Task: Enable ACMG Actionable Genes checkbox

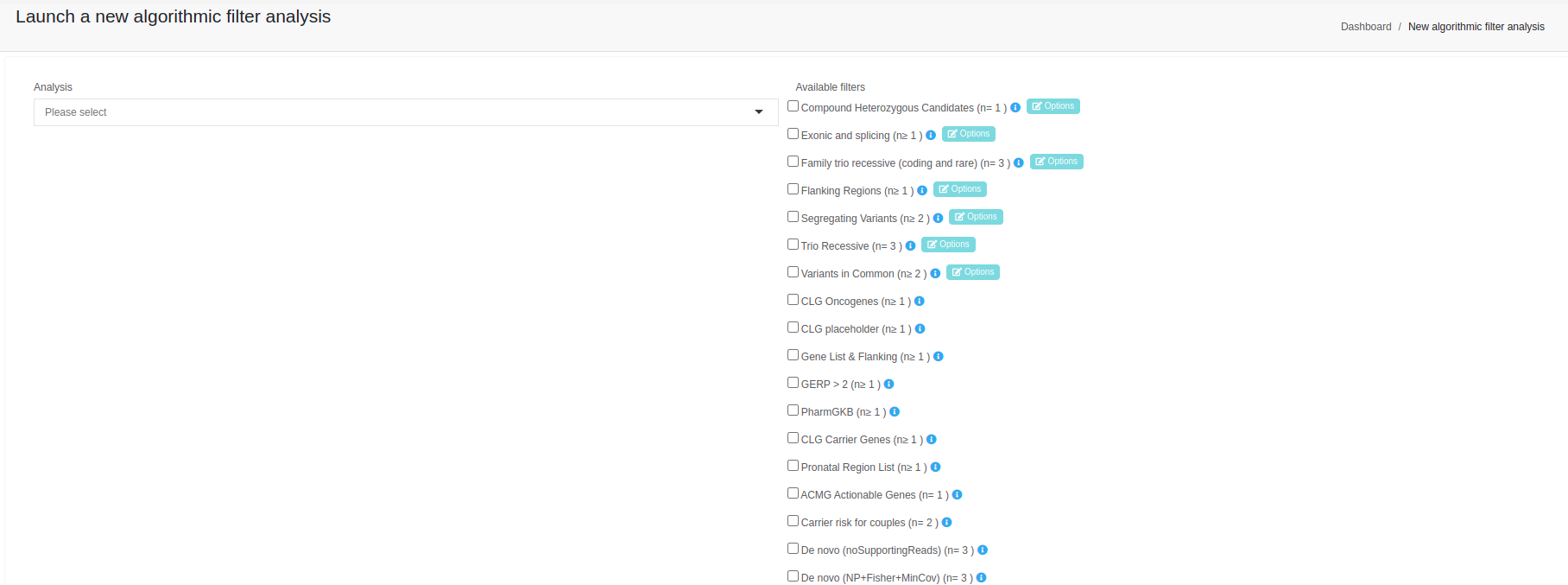Action: click(793, 493)
